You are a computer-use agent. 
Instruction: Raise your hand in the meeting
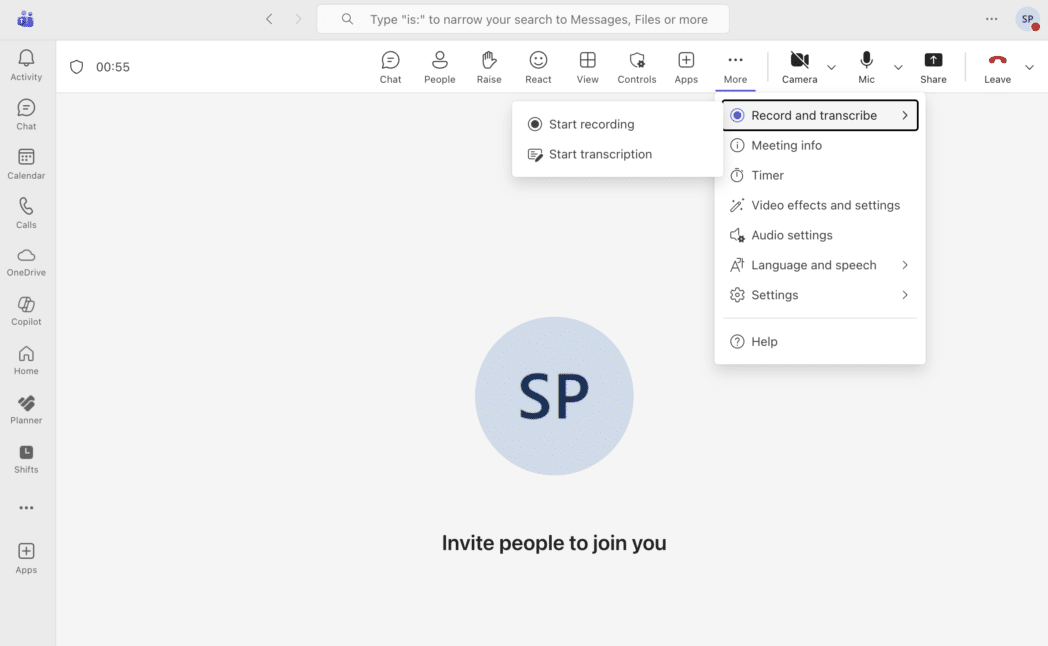point(489,67)
